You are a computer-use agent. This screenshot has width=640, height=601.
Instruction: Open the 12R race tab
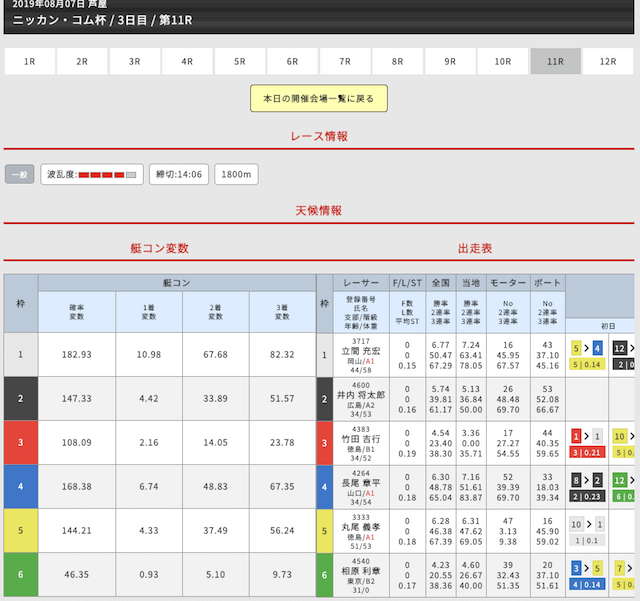(x=608, y=61)
